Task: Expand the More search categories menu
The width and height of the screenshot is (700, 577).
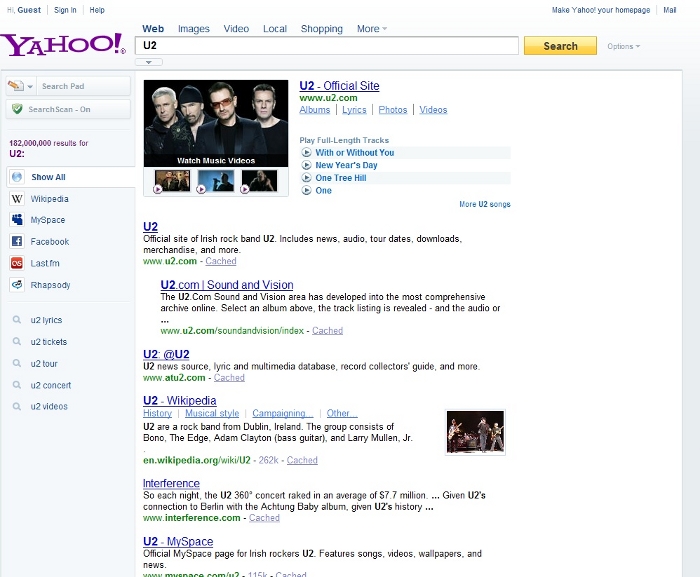Action: coord(372,29)
